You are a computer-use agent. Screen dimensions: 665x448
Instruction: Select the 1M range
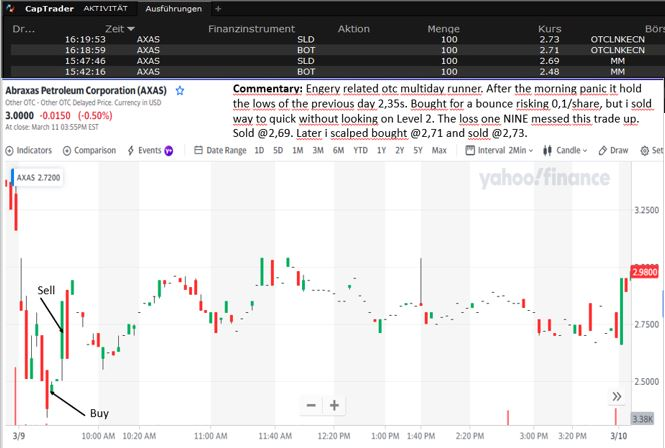coord(298,151)
